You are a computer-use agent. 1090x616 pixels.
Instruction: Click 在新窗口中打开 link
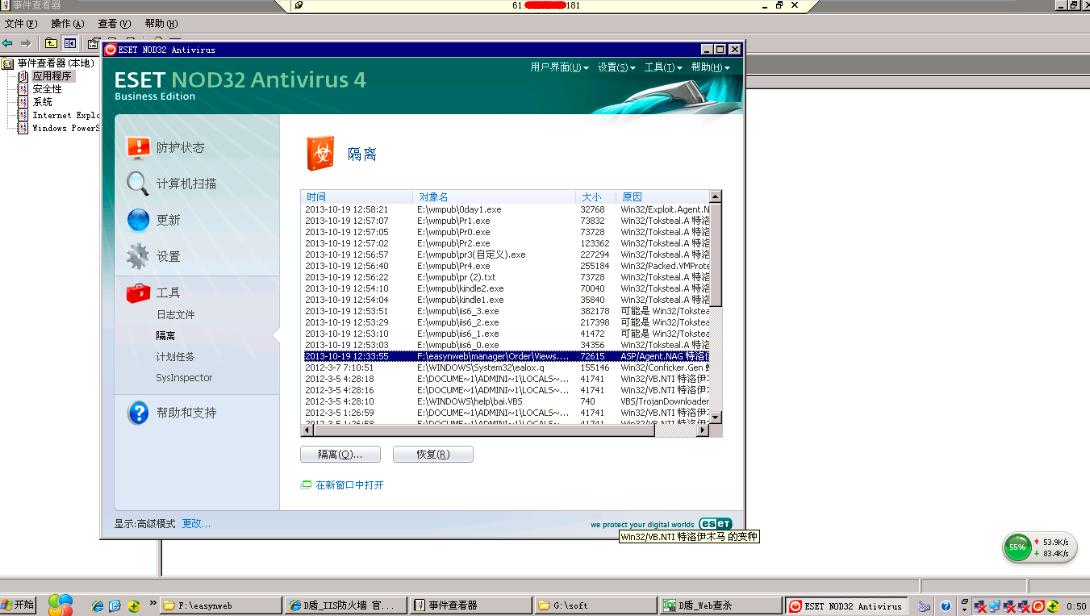(x=350, y=485)
